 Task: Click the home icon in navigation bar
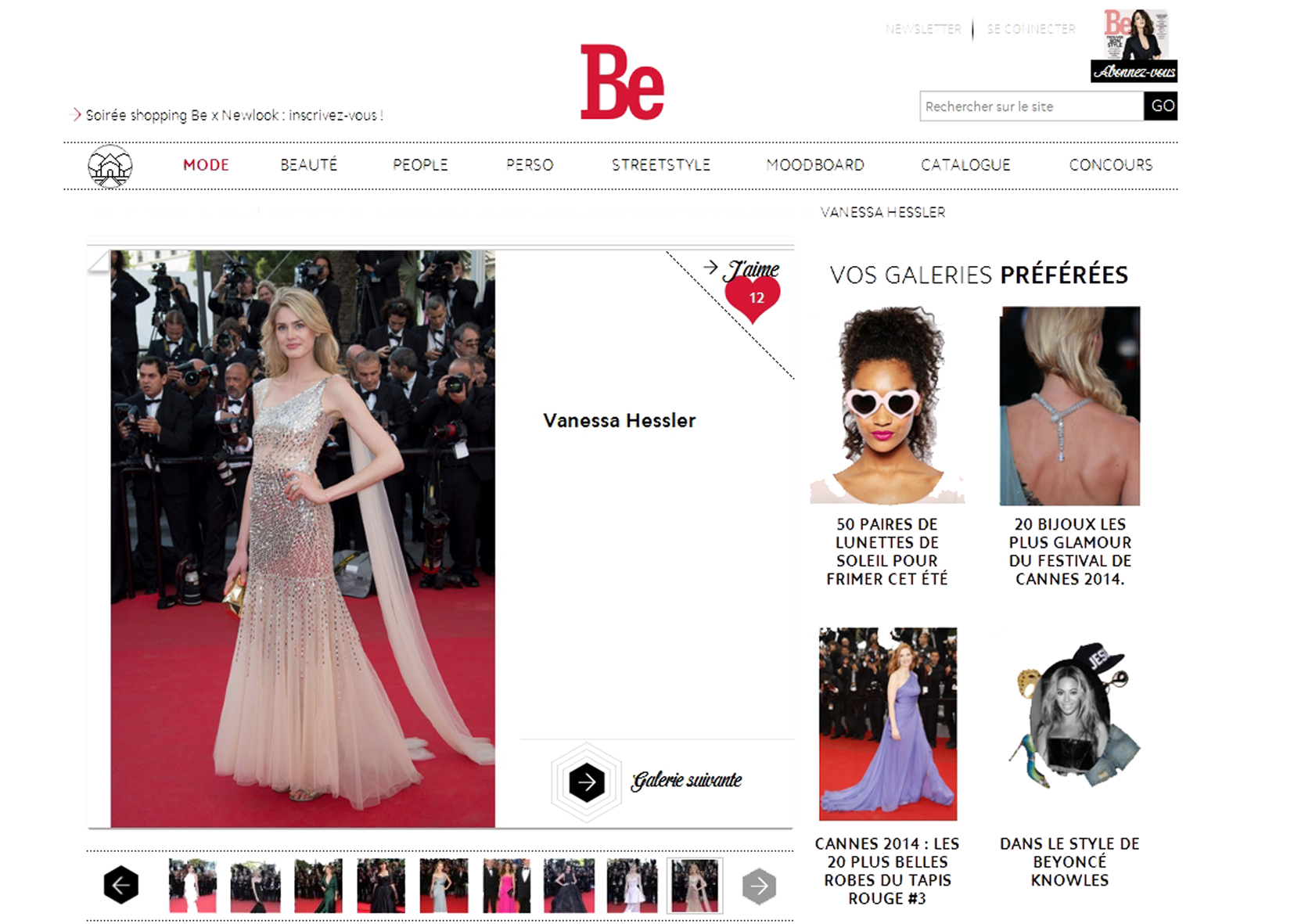pyautogui.click(x=110, y=166)
